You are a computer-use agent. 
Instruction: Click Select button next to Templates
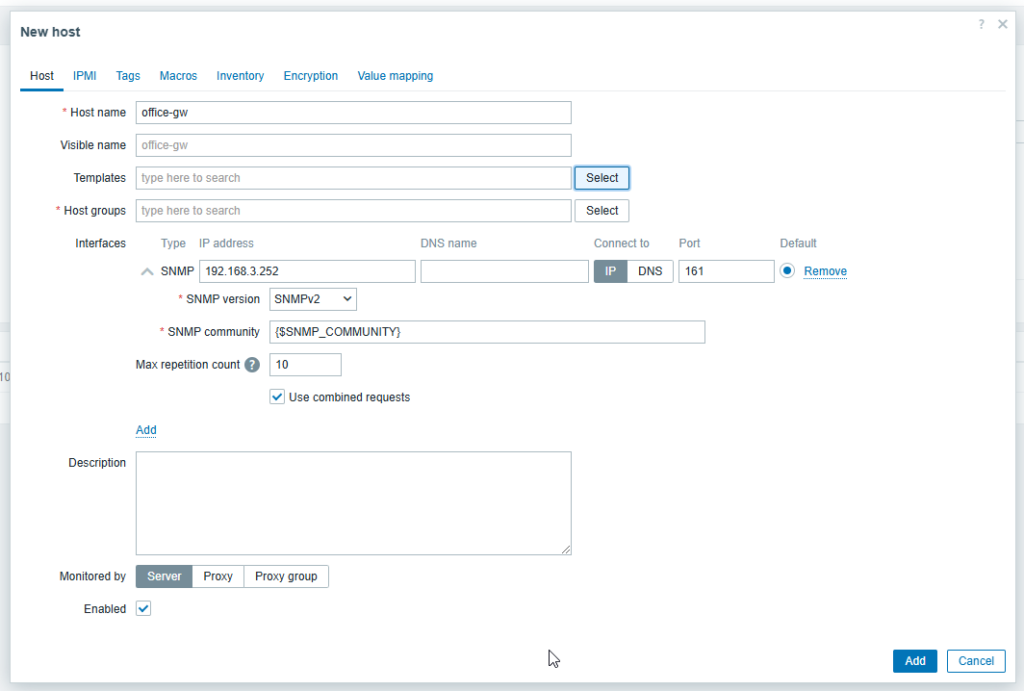[602, 178]
